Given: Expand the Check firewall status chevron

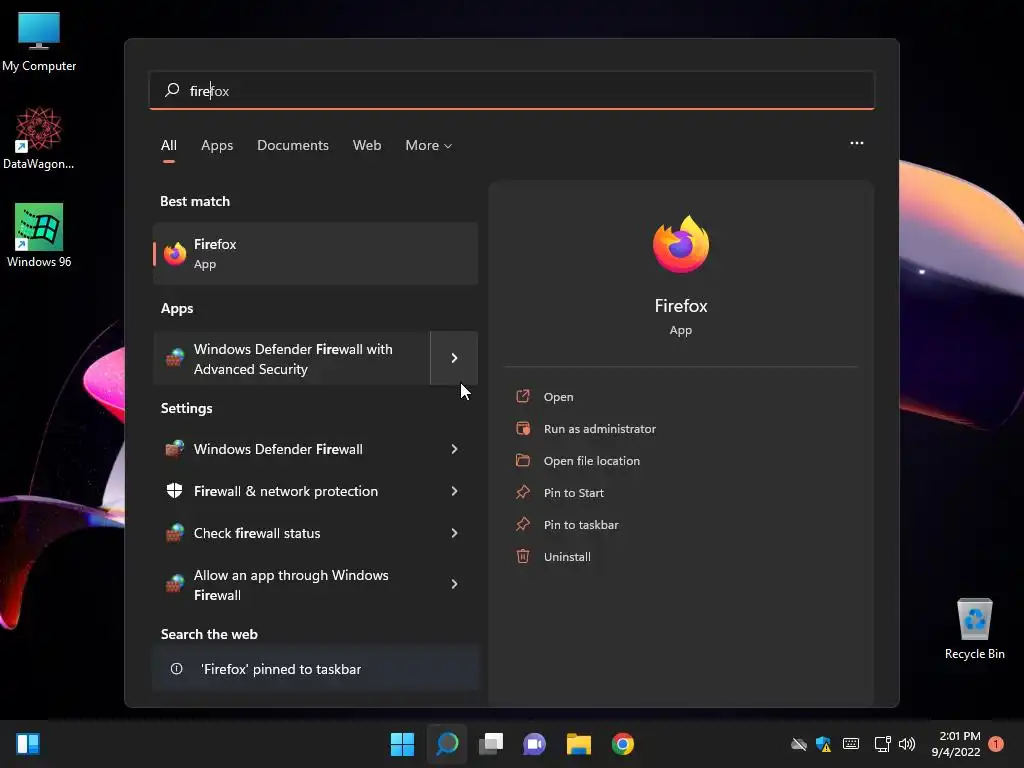Looking at the screenshot, I should (455, 533).
